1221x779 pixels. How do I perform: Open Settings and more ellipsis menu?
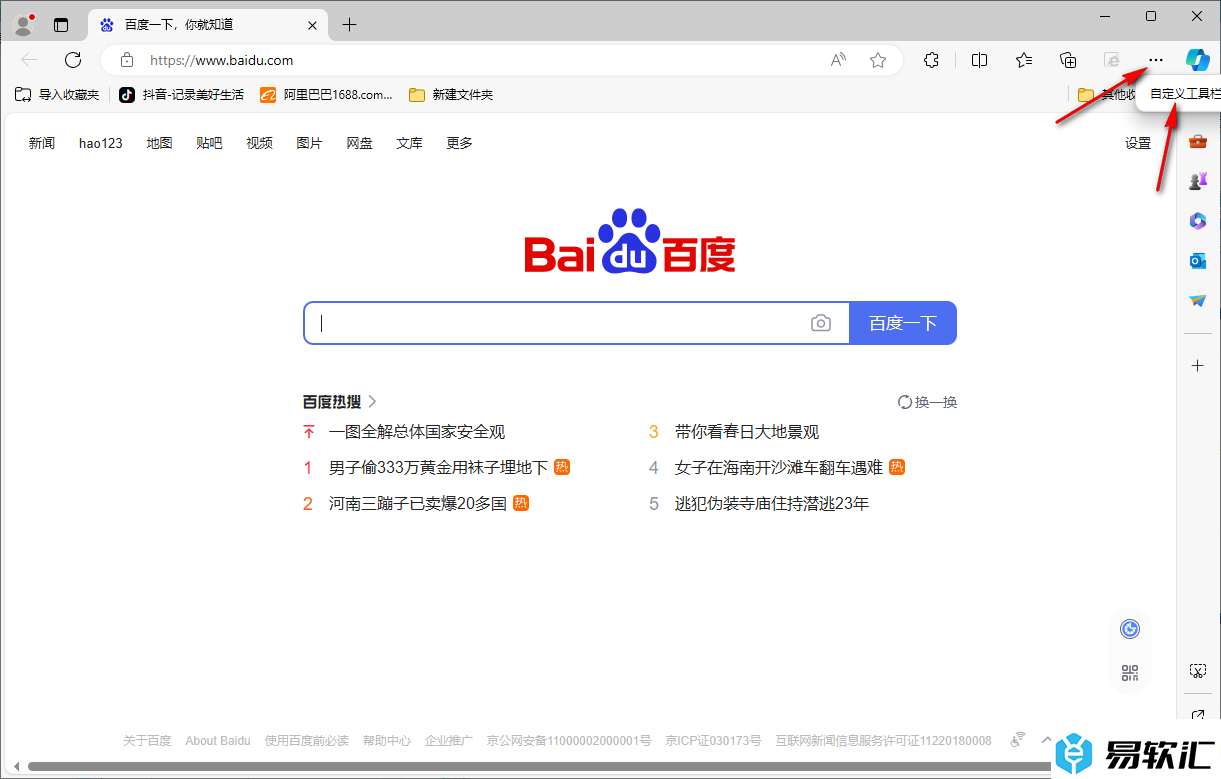(1156, 60)
